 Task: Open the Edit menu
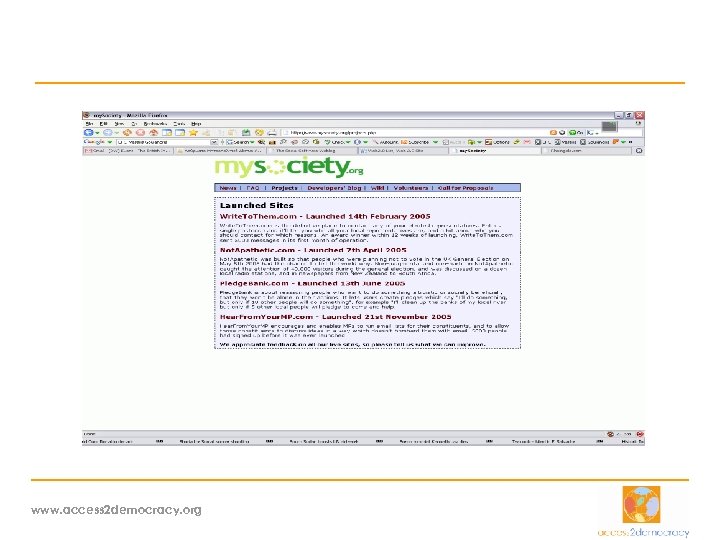(x=104, y=124)
